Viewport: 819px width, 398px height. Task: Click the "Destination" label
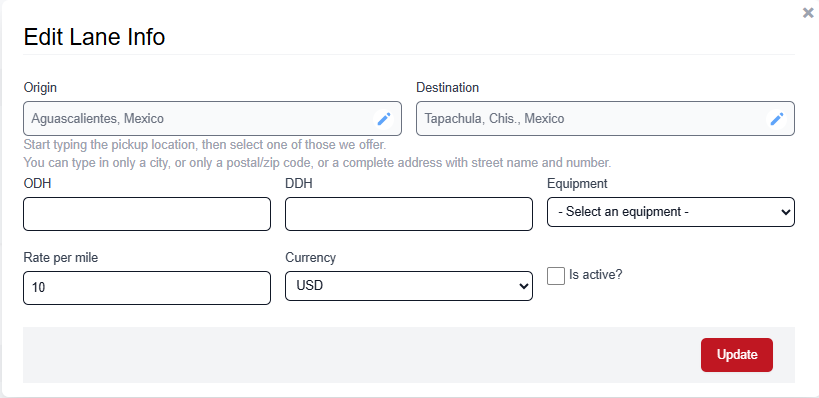(447, 87)
